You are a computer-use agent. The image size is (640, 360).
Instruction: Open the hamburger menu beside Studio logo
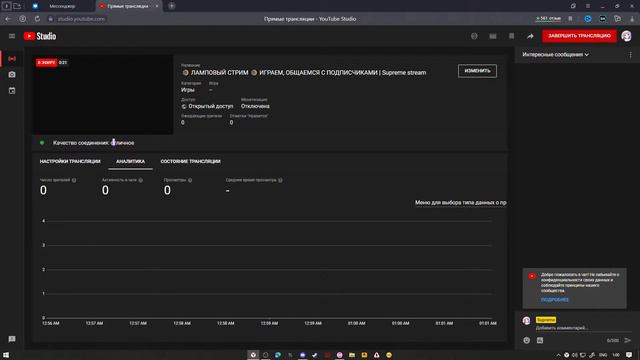tap(12, 36)
